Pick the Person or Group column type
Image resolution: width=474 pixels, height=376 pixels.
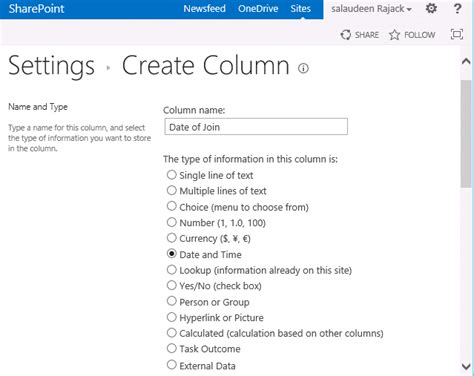[x=171, y=301]
